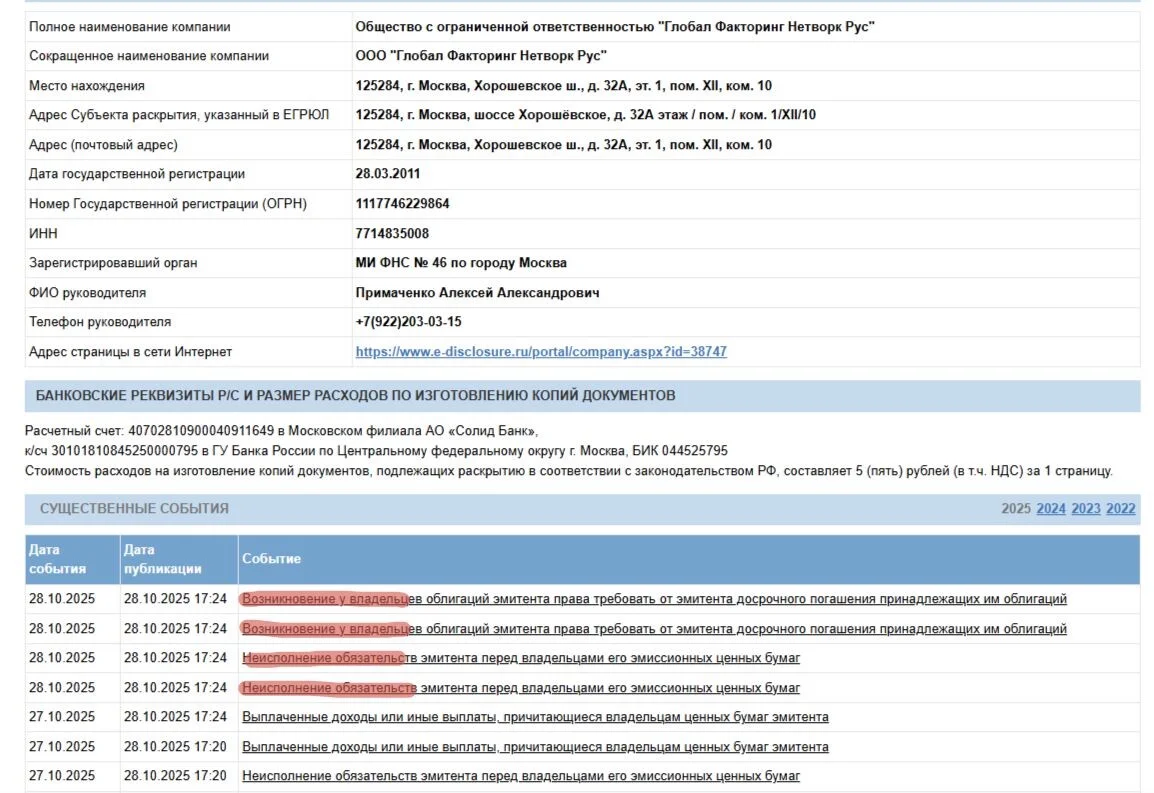Click the 'Зарегистрировавший орган' label

(113, 263)
